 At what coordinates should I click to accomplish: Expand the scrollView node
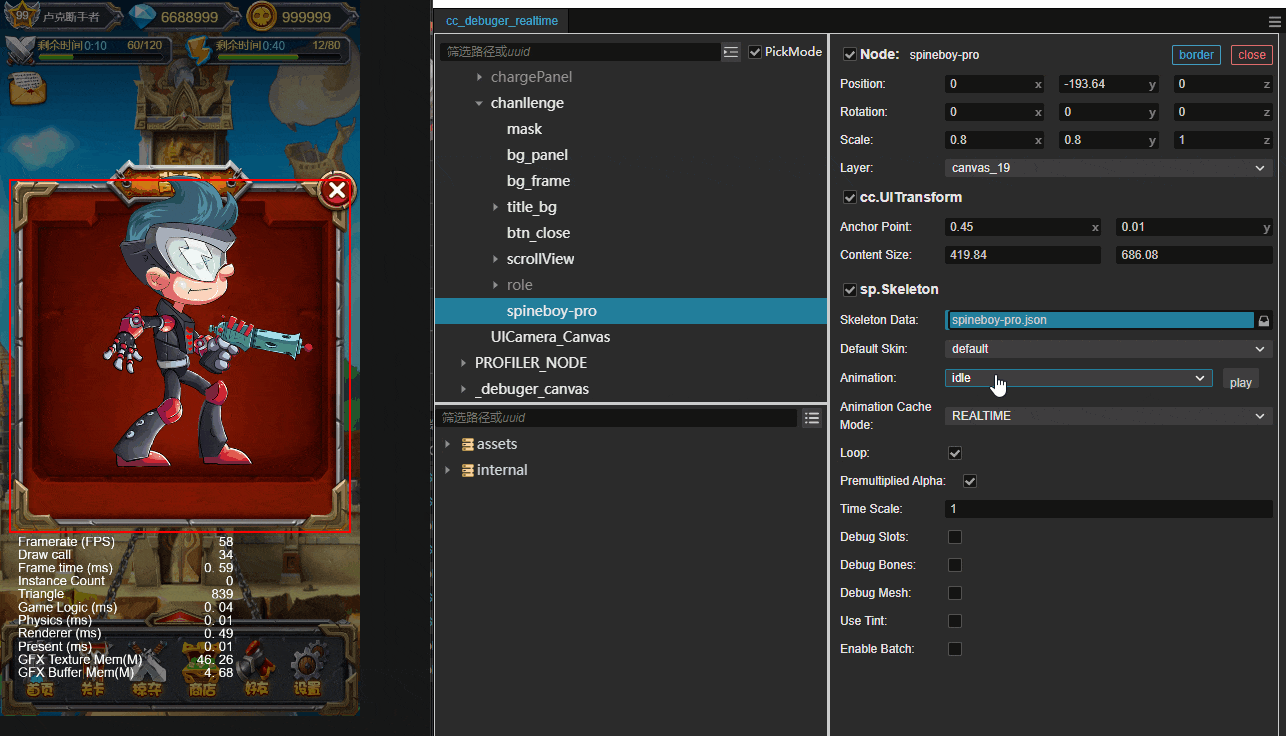coord(495,259)
